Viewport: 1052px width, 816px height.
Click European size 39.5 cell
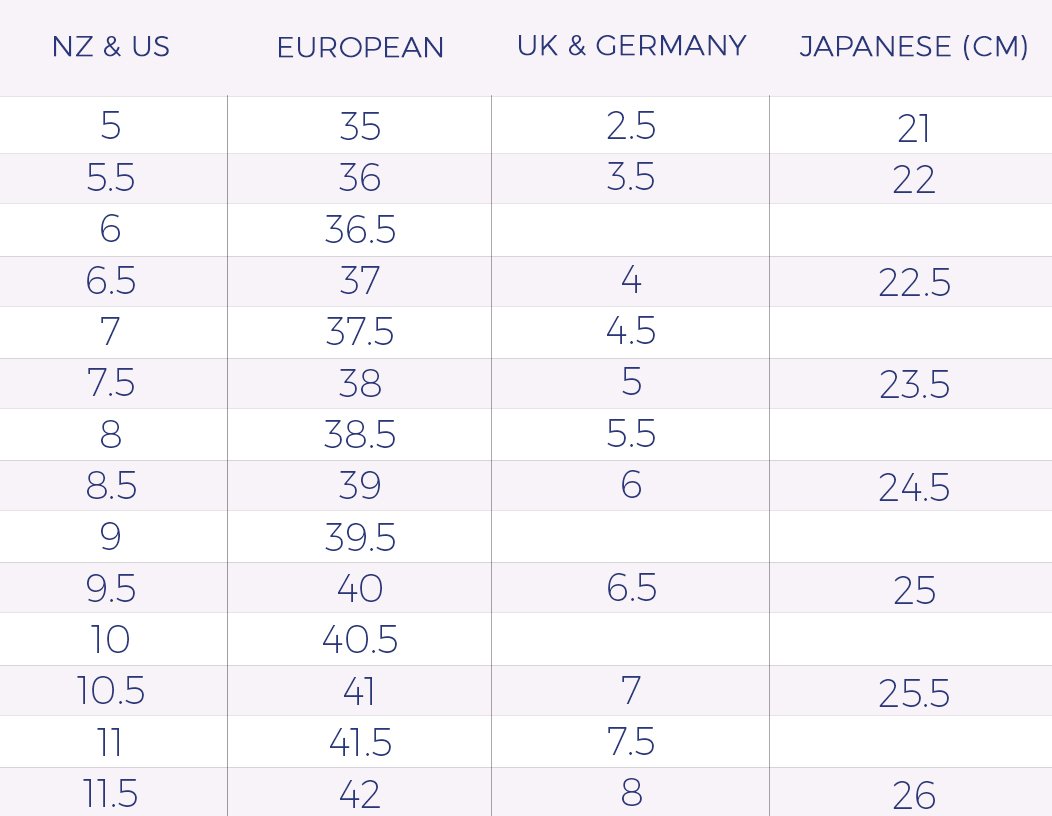tap(360, 538)
